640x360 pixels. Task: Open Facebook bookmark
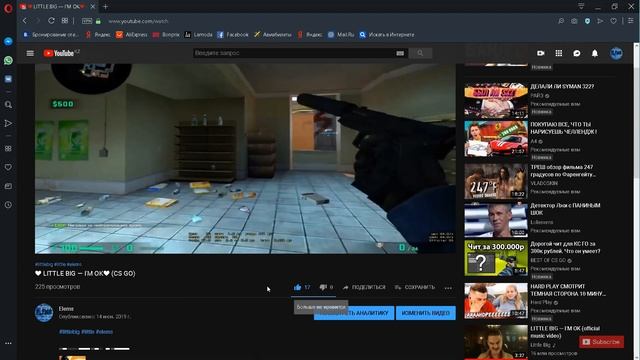tap(233, 35)
